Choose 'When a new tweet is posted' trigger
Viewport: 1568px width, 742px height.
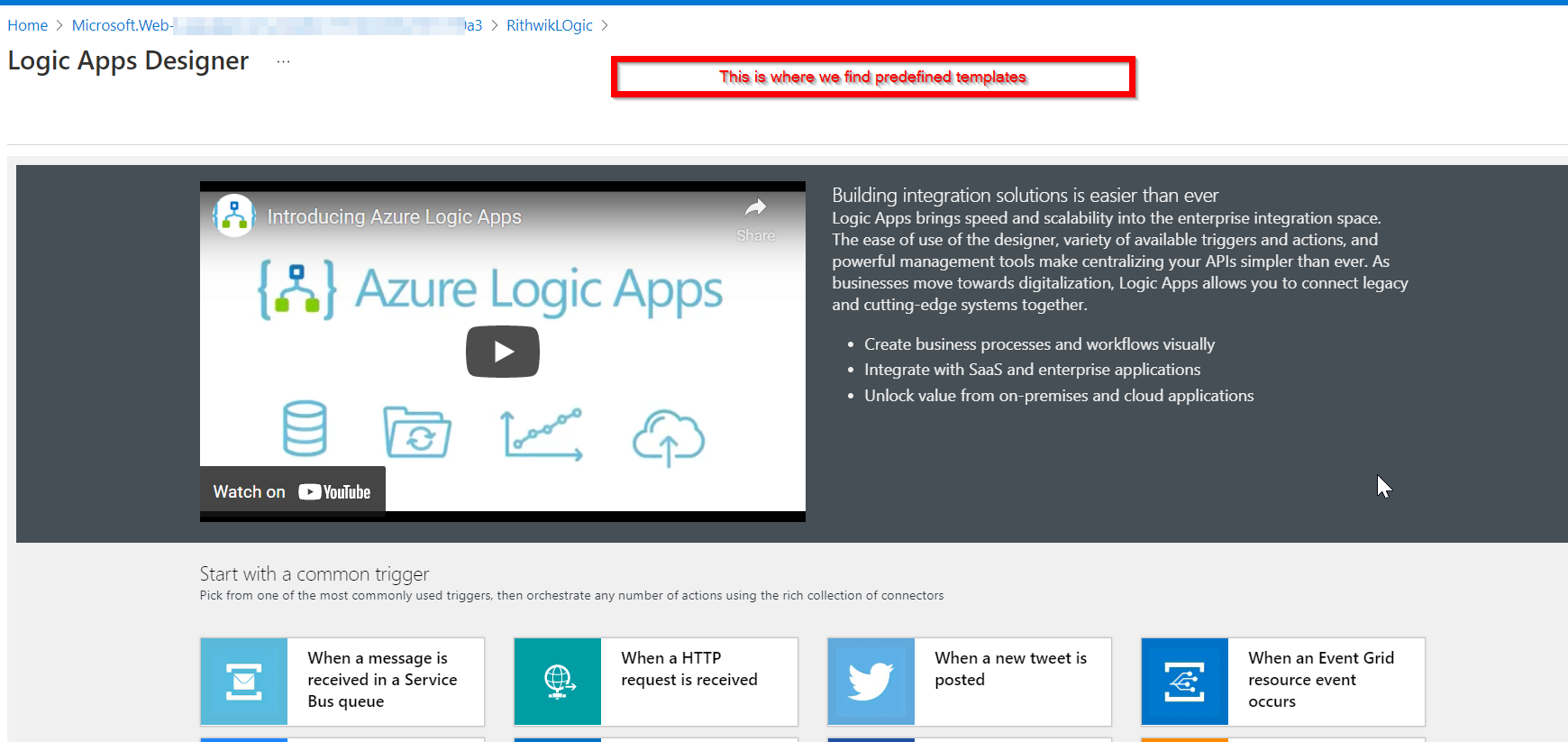tap(970, 682)
